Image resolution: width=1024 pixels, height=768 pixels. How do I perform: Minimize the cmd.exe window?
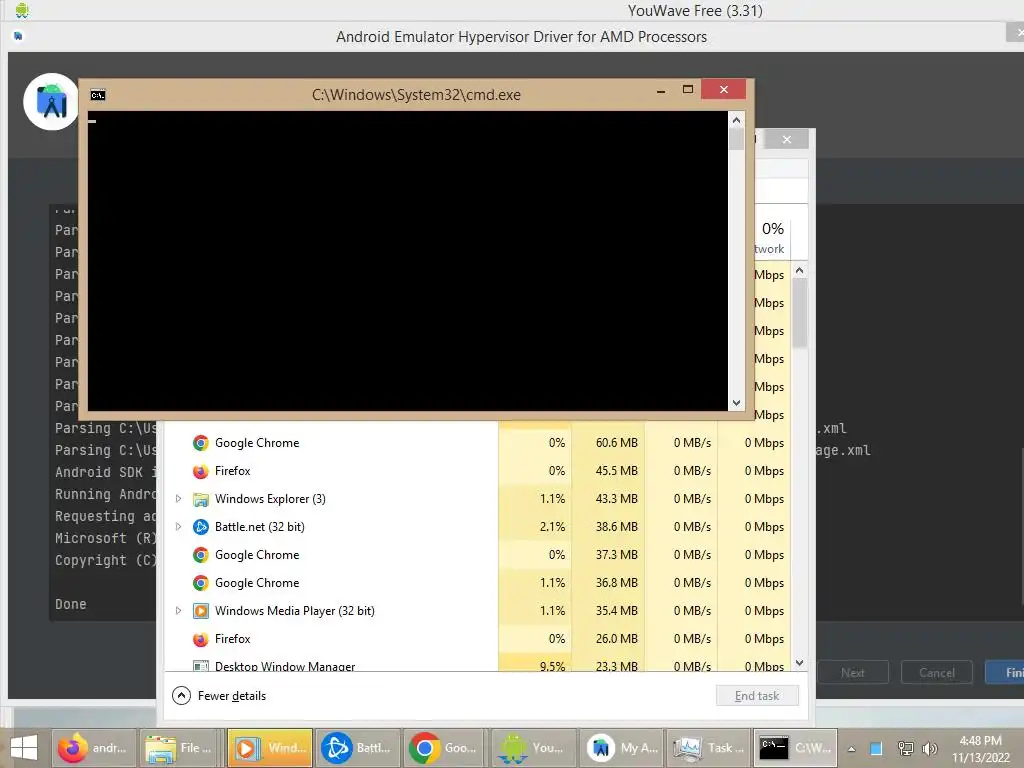661,91
